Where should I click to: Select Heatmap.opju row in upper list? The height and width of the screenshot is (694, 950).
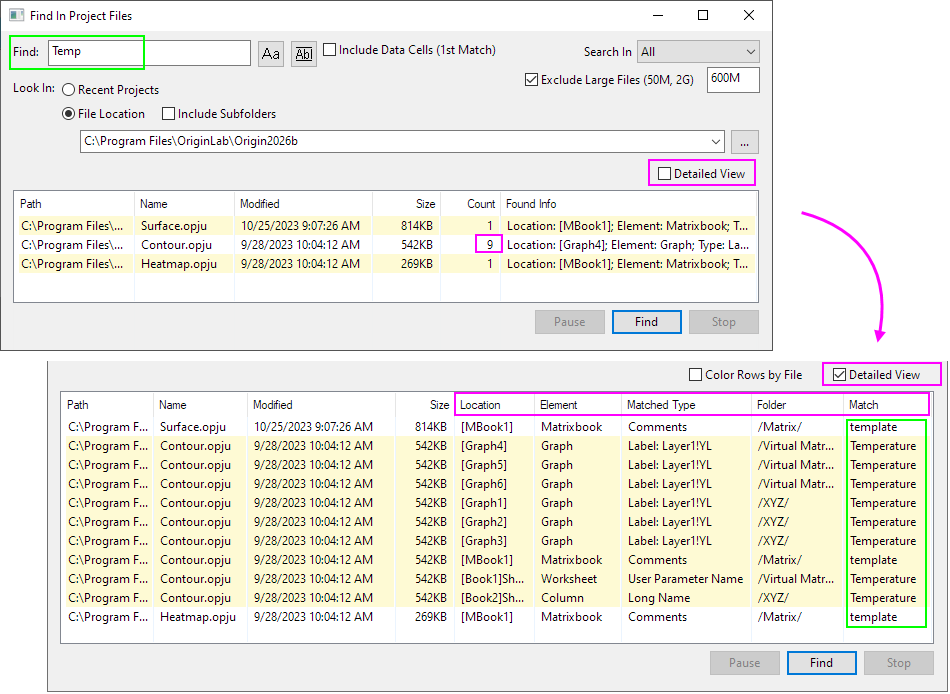(387, 264)
